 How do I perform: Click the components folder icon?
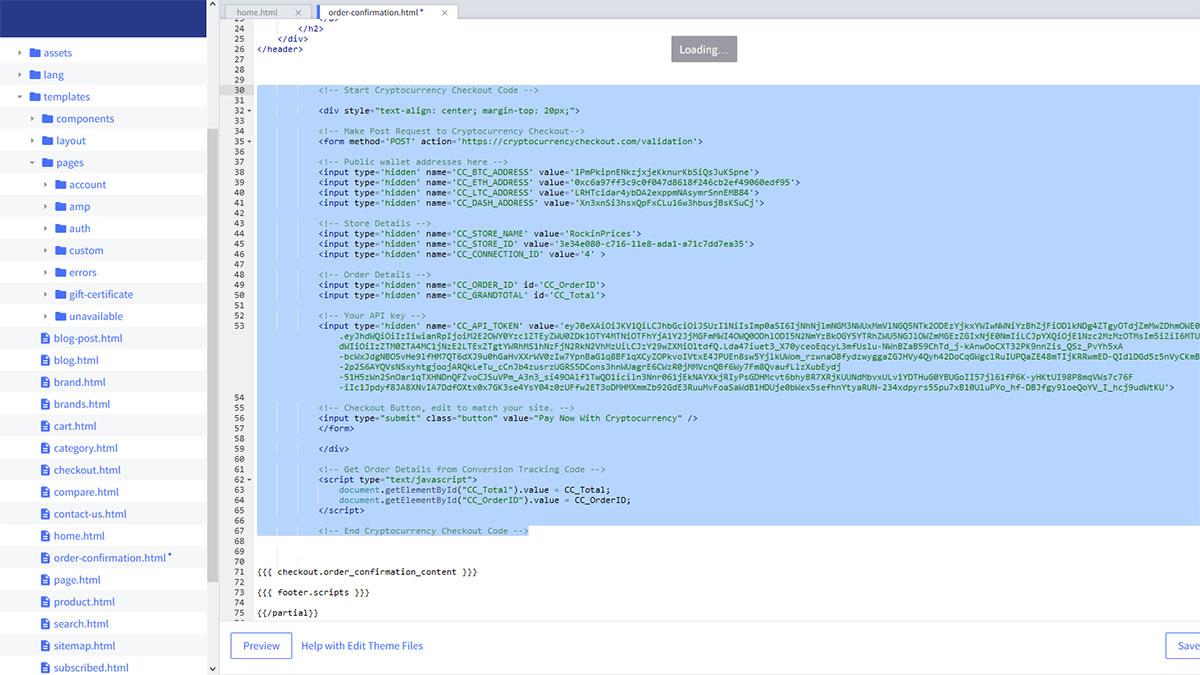click(48, 119)
